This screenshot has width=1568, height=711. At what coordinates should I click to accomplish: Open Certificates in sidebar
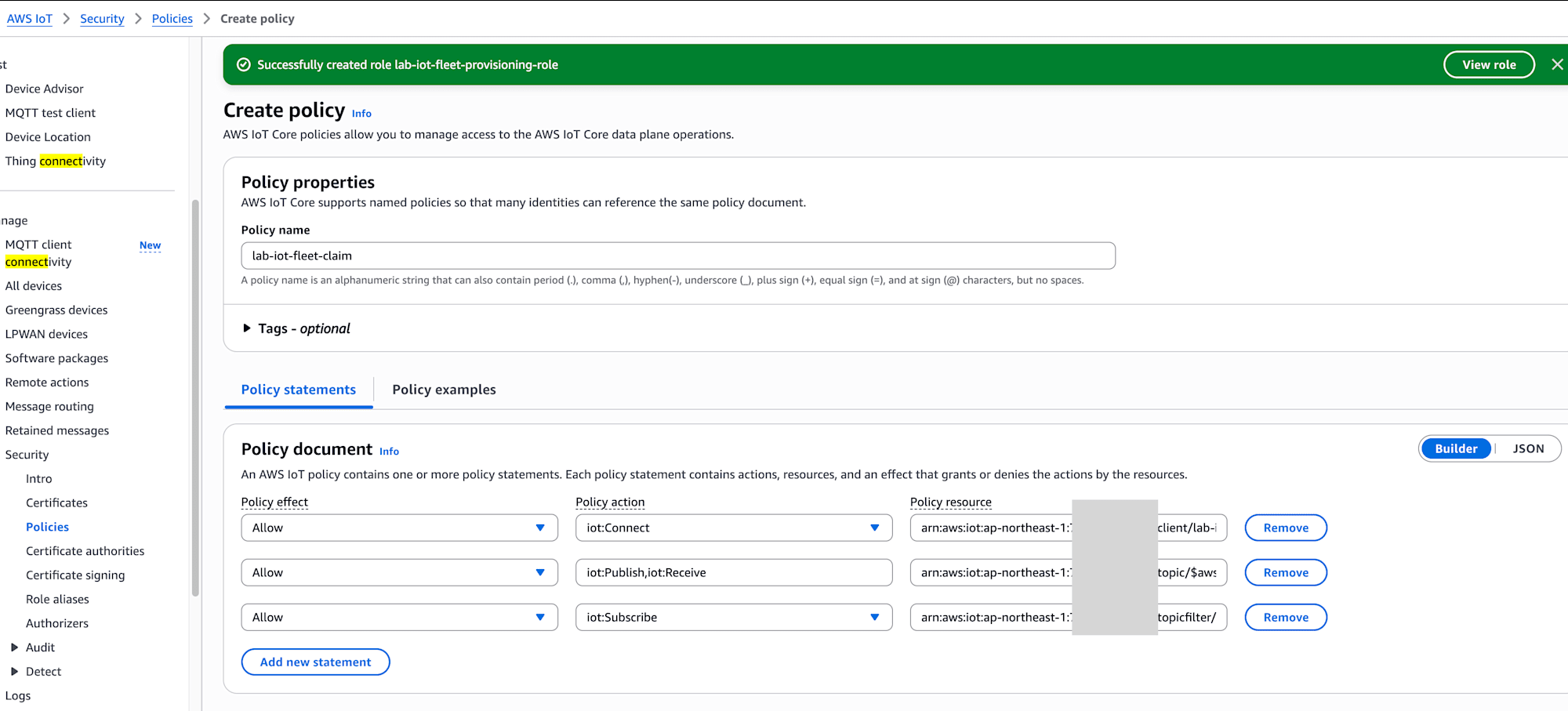[56, 503]
